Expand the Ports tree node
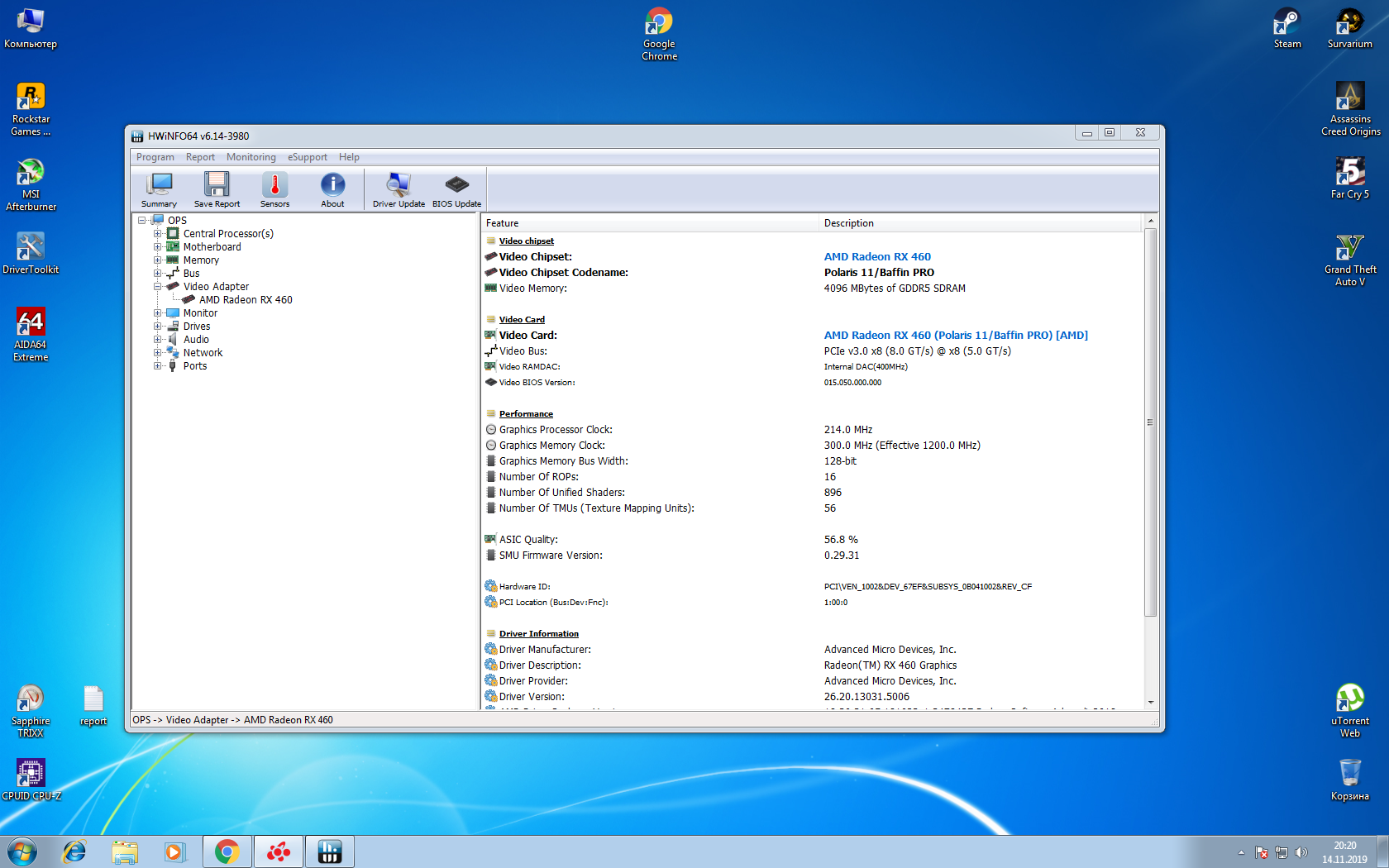 157,366
